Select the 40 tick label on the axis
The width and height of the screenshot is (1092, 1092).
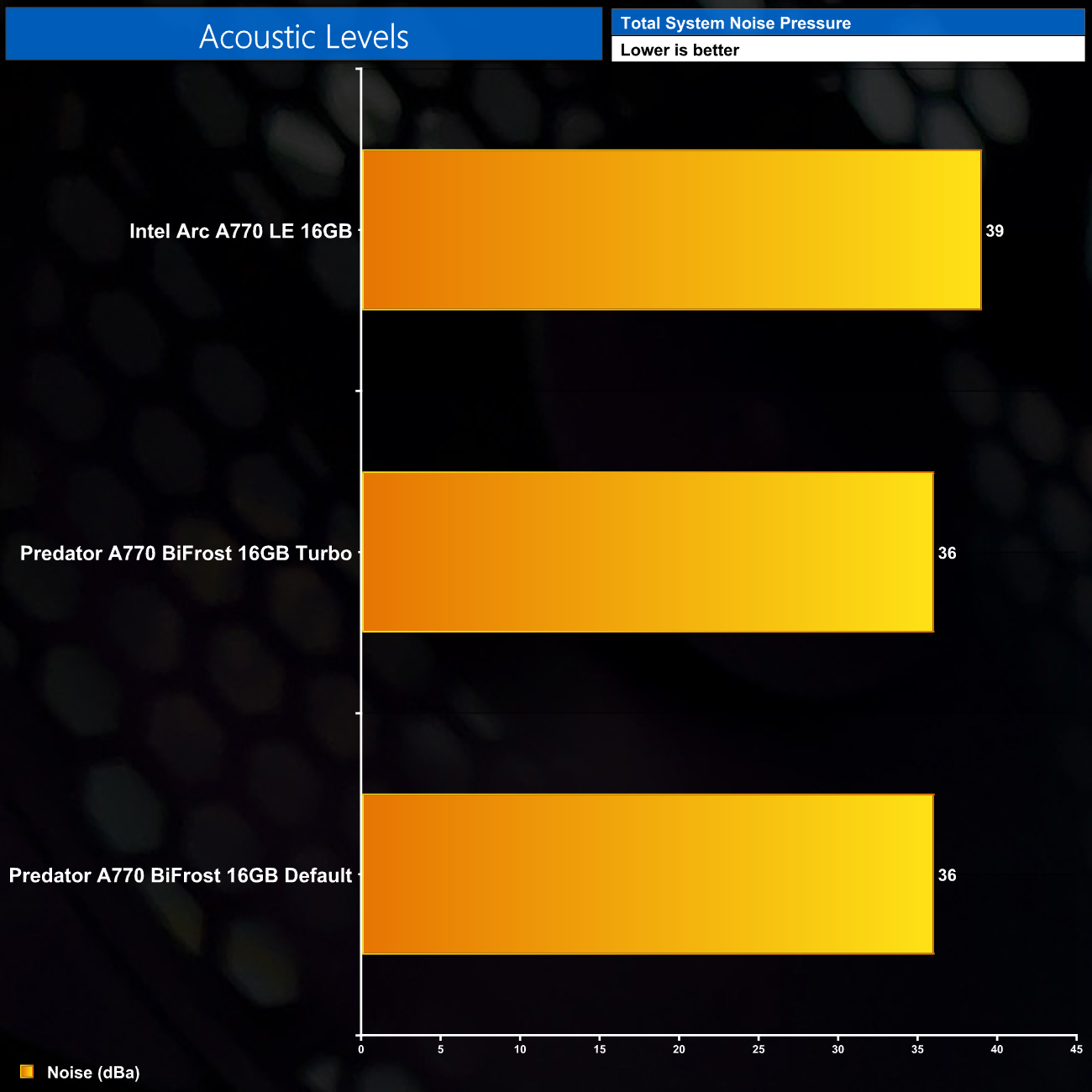coord(997,1049)
